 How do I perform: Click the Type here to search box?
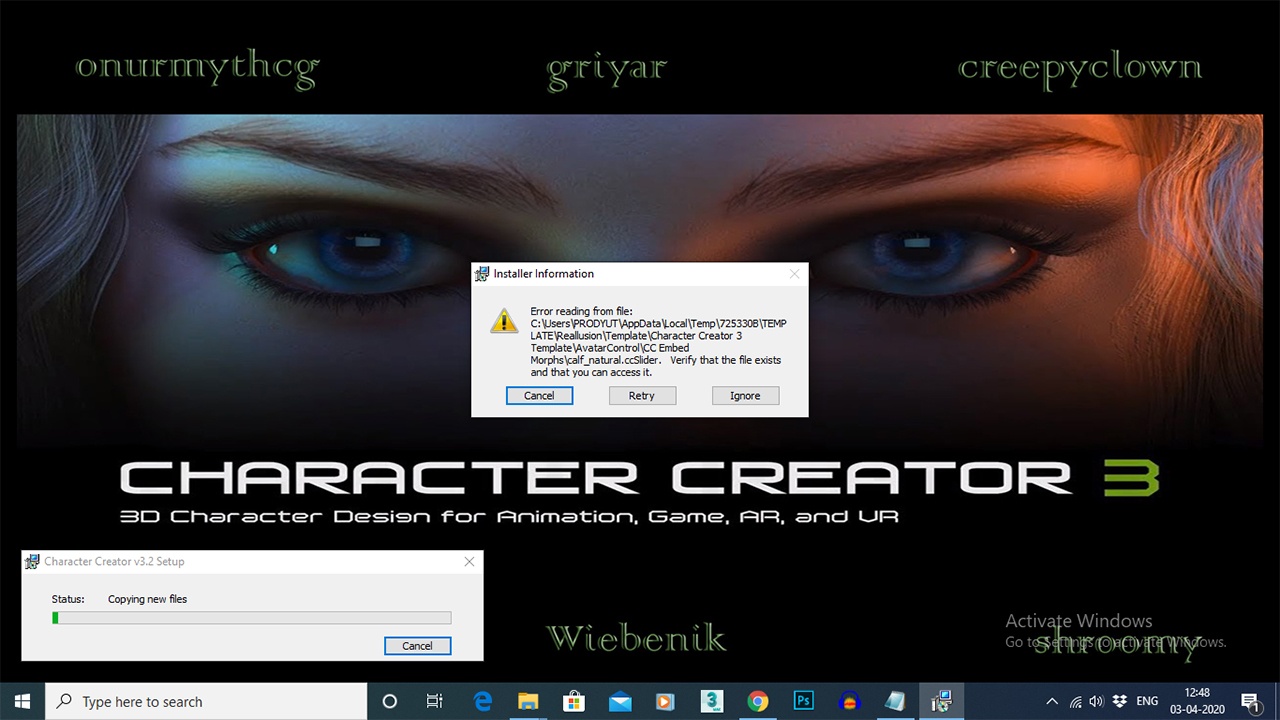click(x=207, y=701)
